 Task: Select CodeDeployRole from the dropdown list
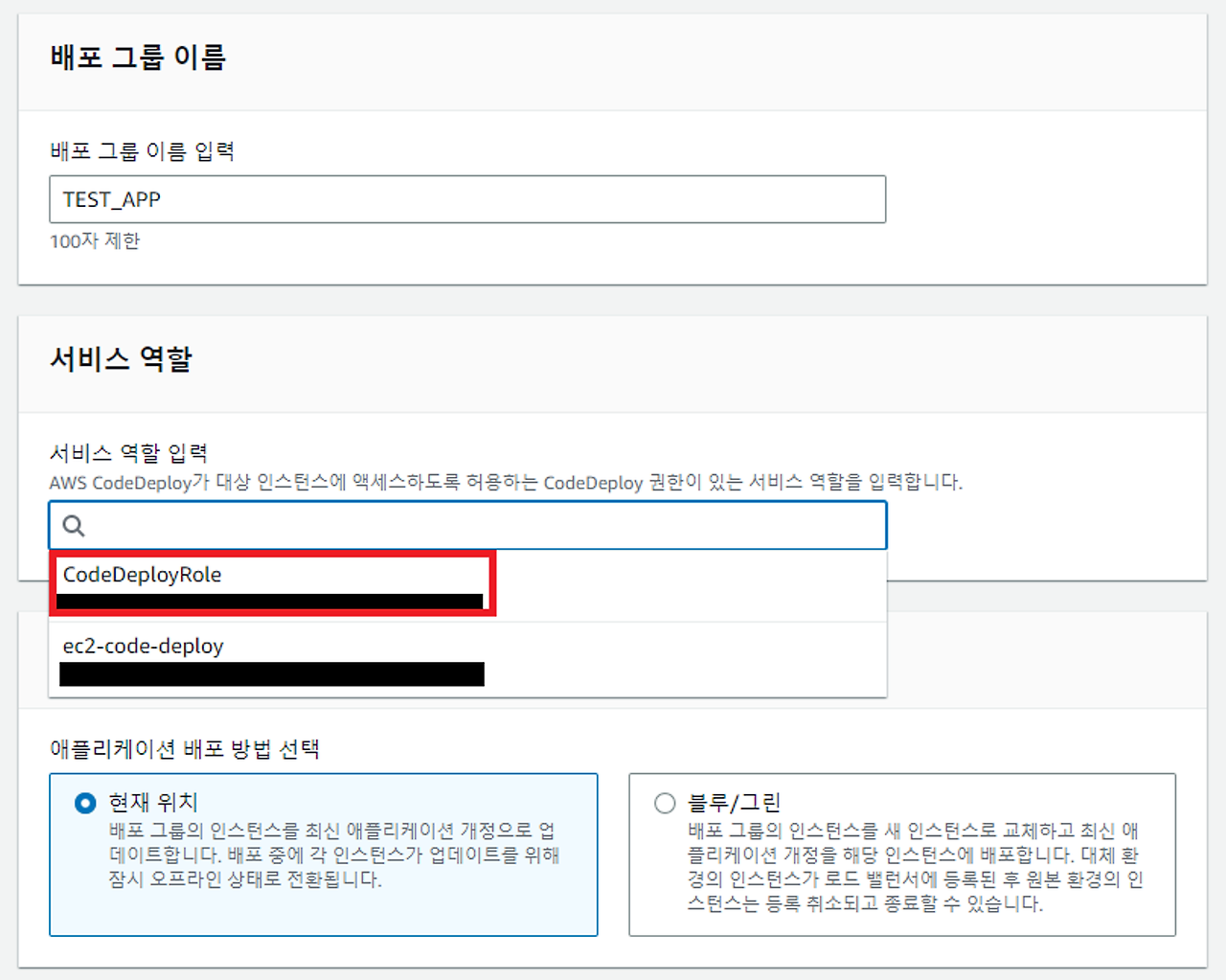[142, 575]
